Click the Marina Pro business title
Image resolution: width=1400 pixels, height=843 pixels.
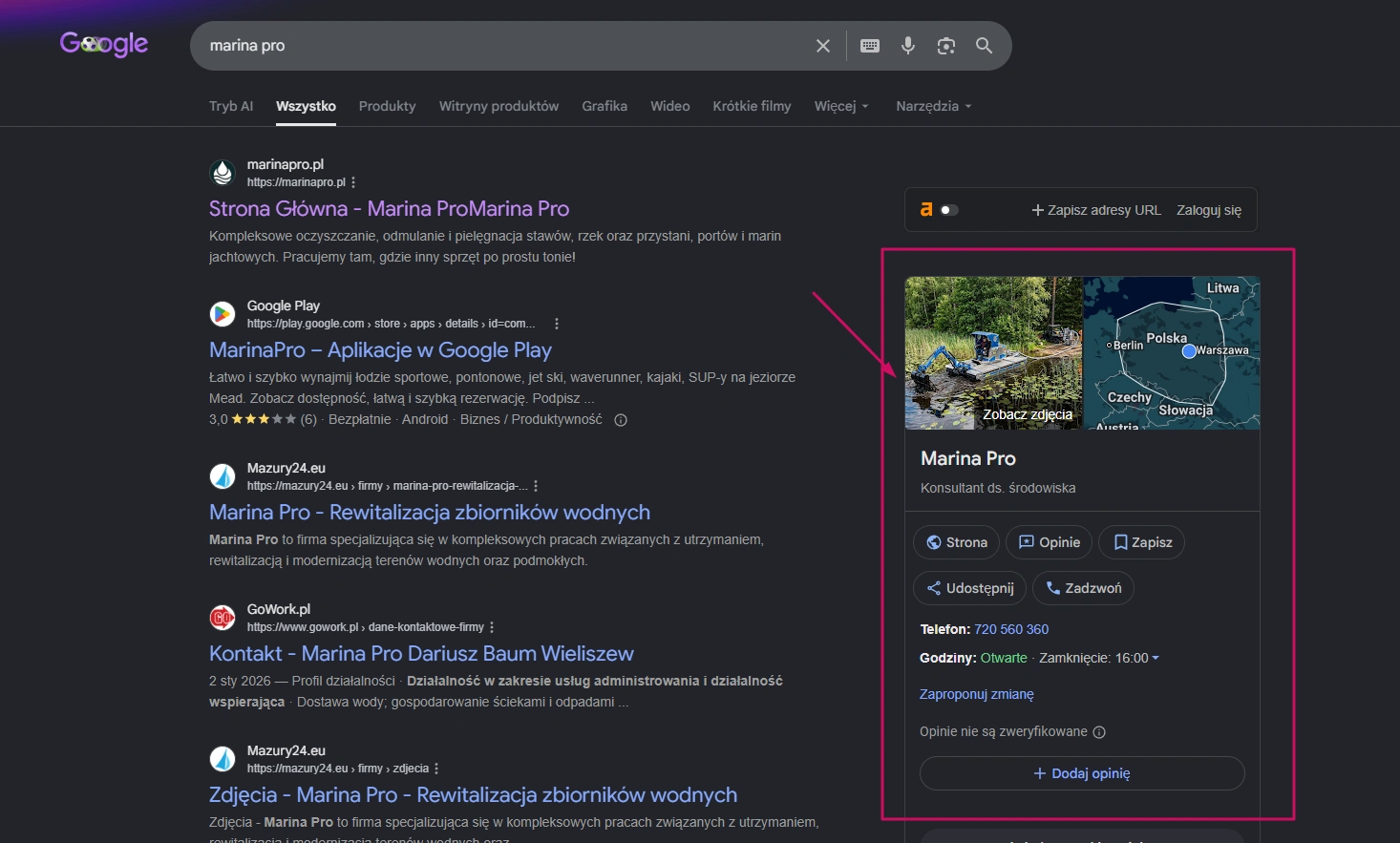tap(968, 459)
